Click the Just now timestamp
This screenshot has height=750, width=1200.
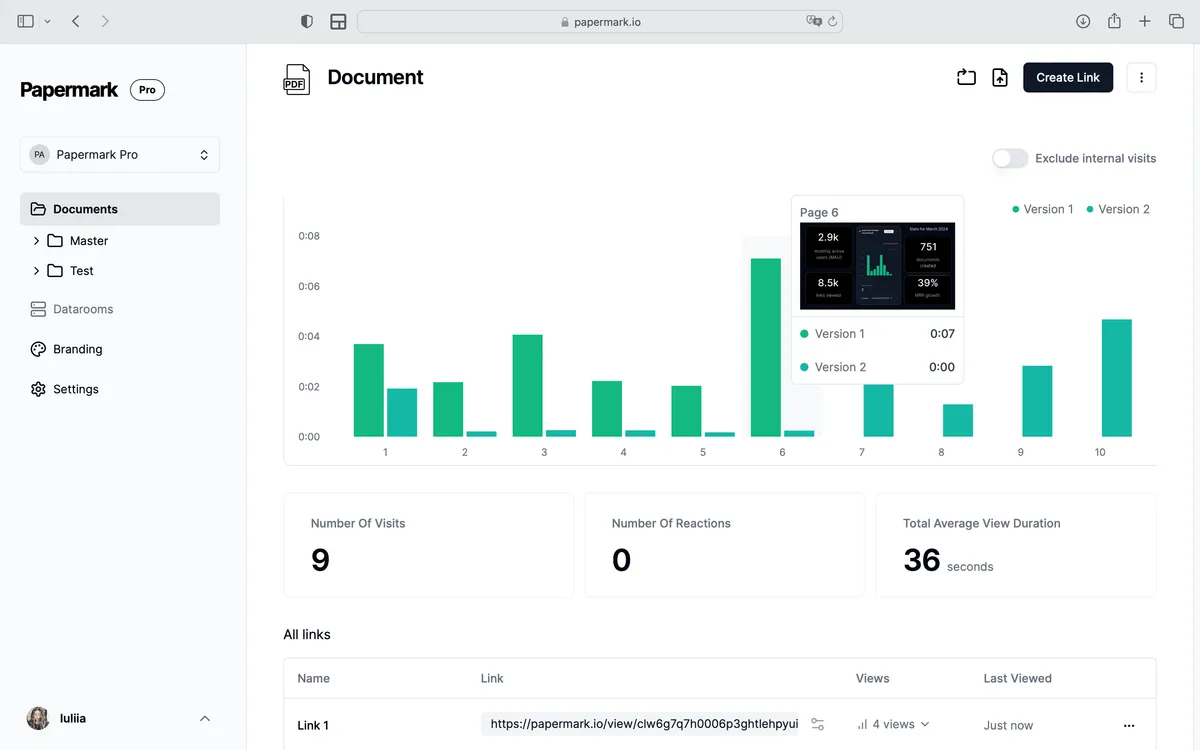[1008, 725]
